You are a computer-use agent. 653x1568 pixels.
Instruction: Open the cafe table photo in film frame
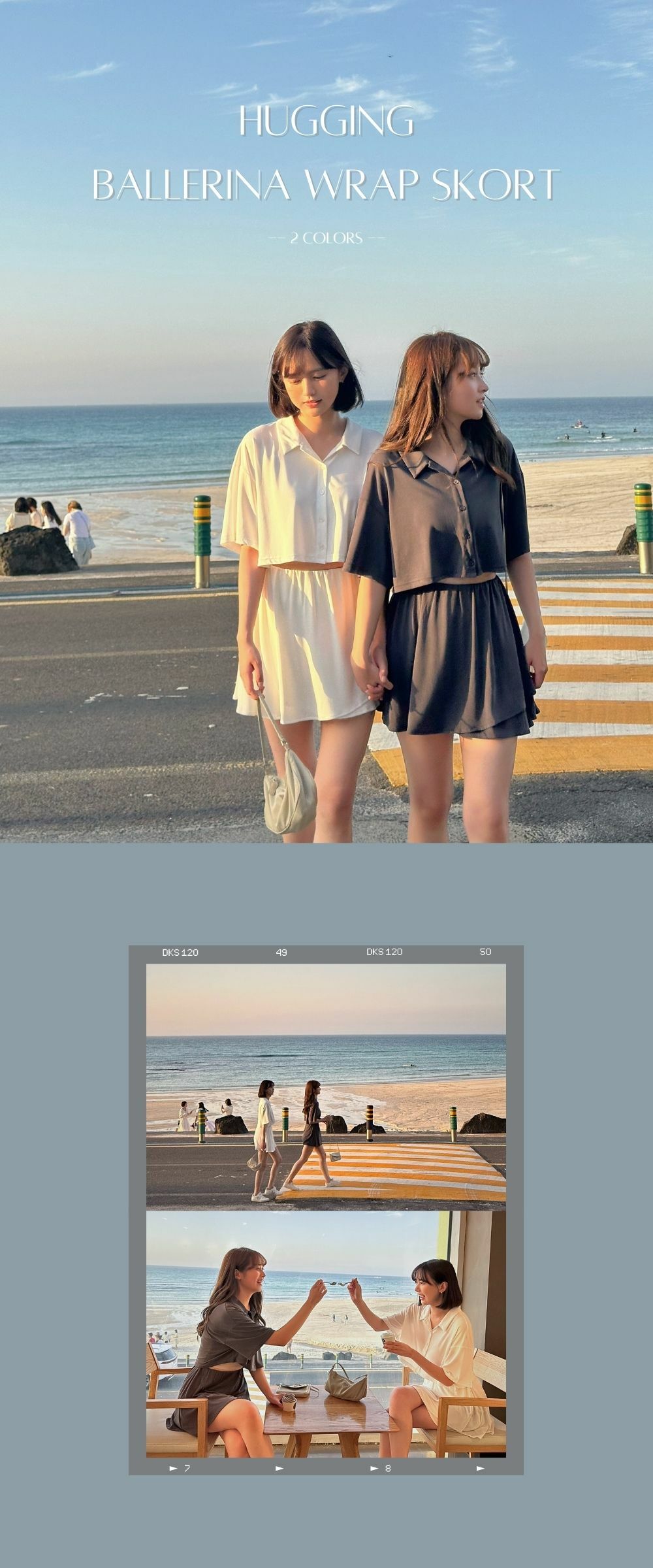tap(326, 1333)
